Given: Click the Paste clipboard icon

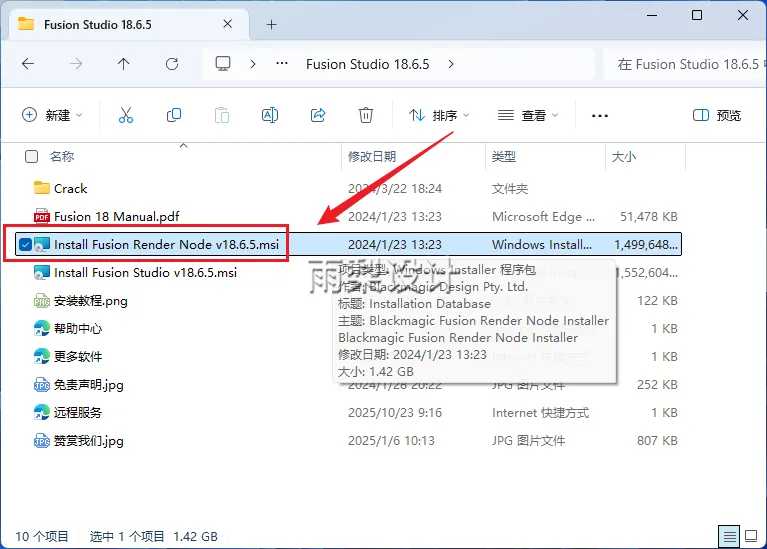Looking at the screenshot, I should 222,115.
